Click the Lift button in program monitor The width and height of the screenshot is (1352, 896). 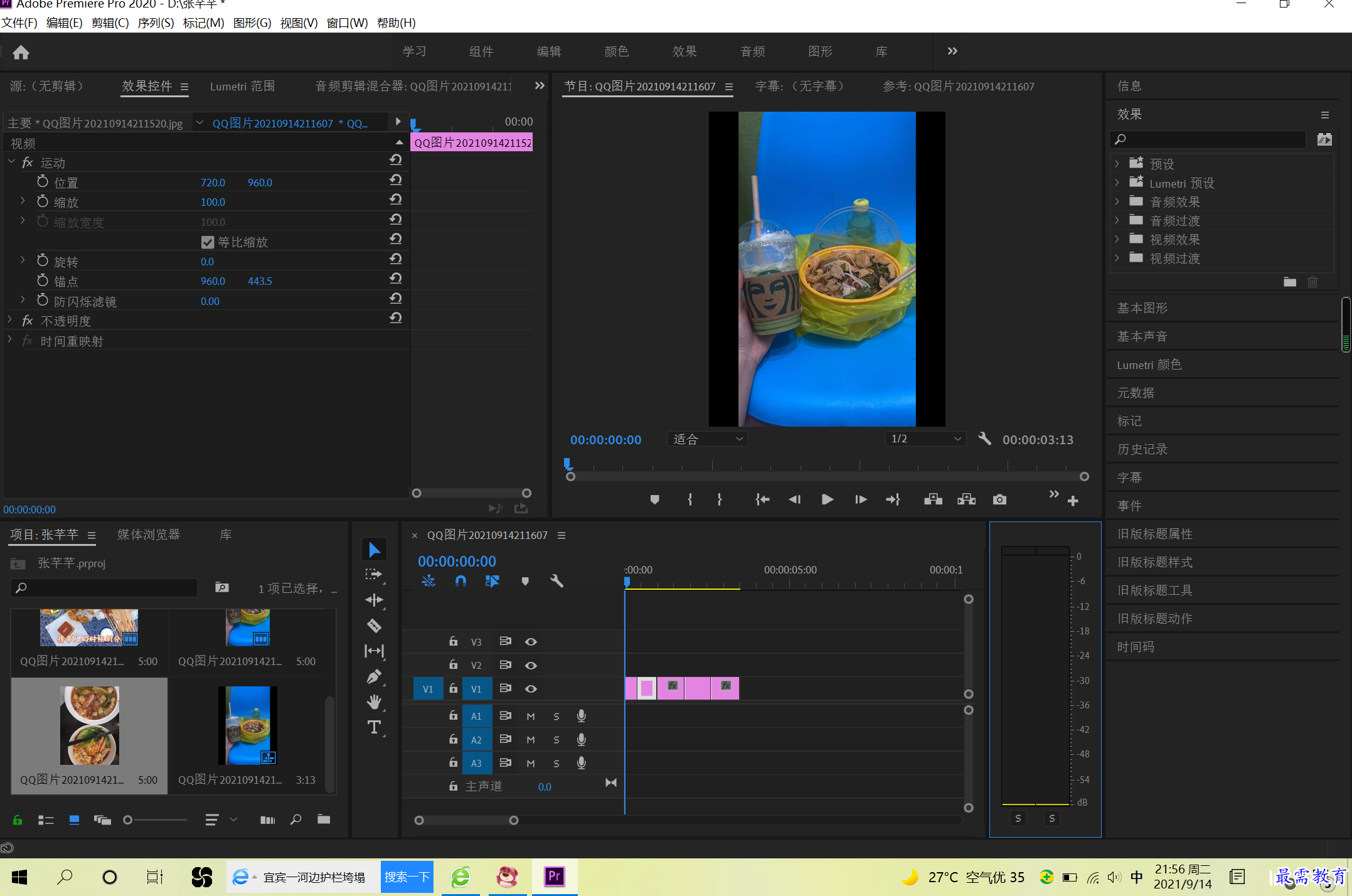(933, 499)
